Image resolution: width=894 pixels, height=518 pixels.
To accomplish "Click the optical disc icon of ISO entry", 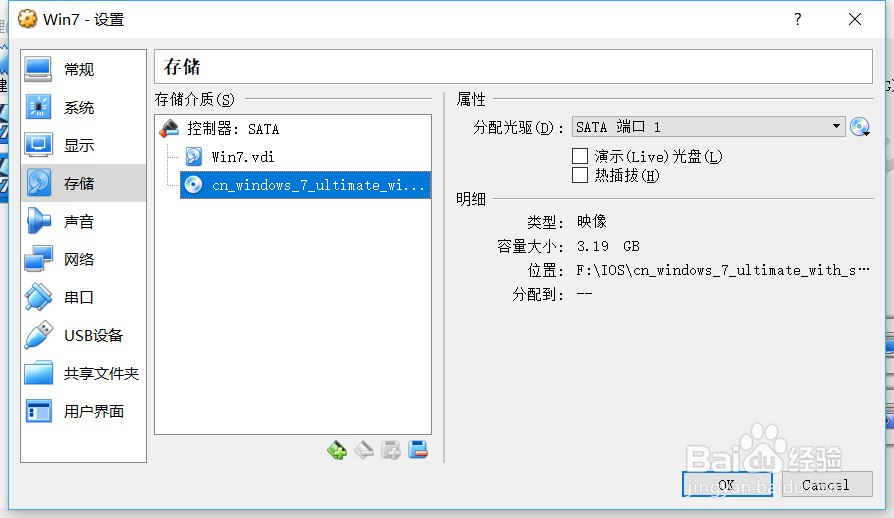I will pos(194,185).
